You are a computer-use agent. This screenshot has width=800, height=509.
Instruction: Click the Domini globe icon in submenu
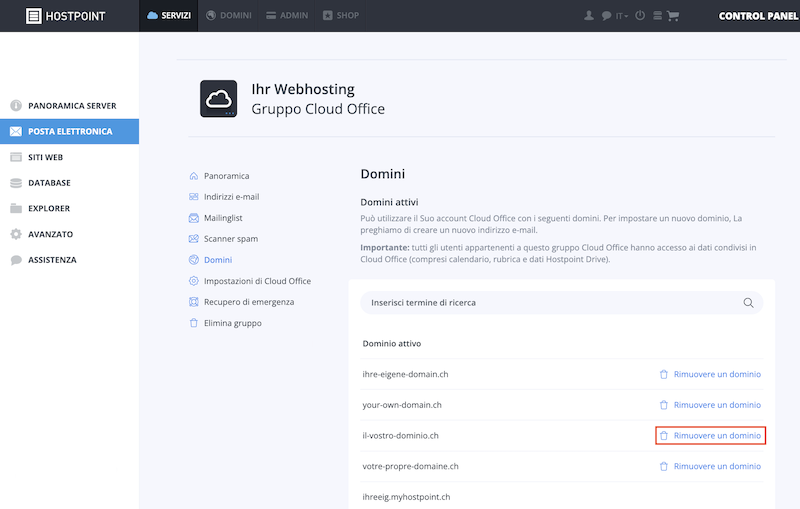tap(193, 260)
